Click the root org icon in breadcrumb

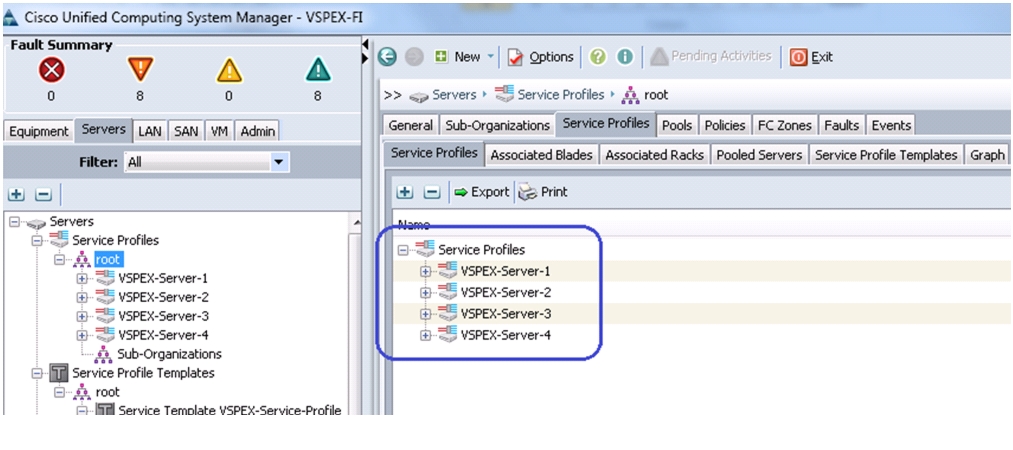(630, 96)
